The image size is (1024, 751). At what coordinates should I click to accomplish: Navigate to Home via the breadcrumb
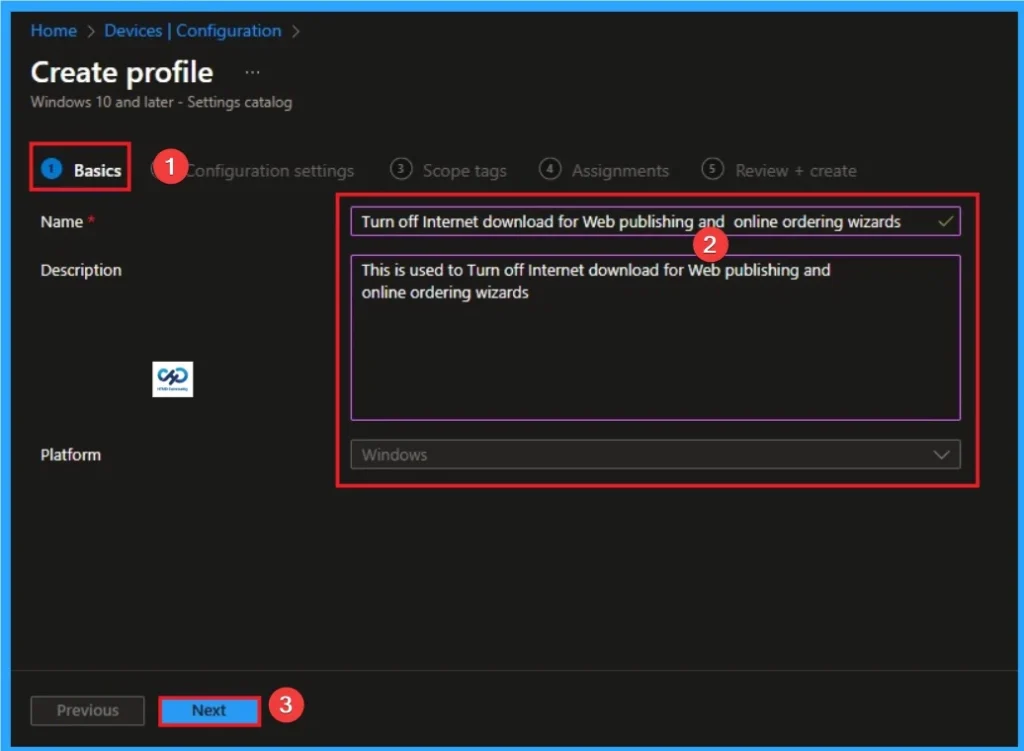53,31
